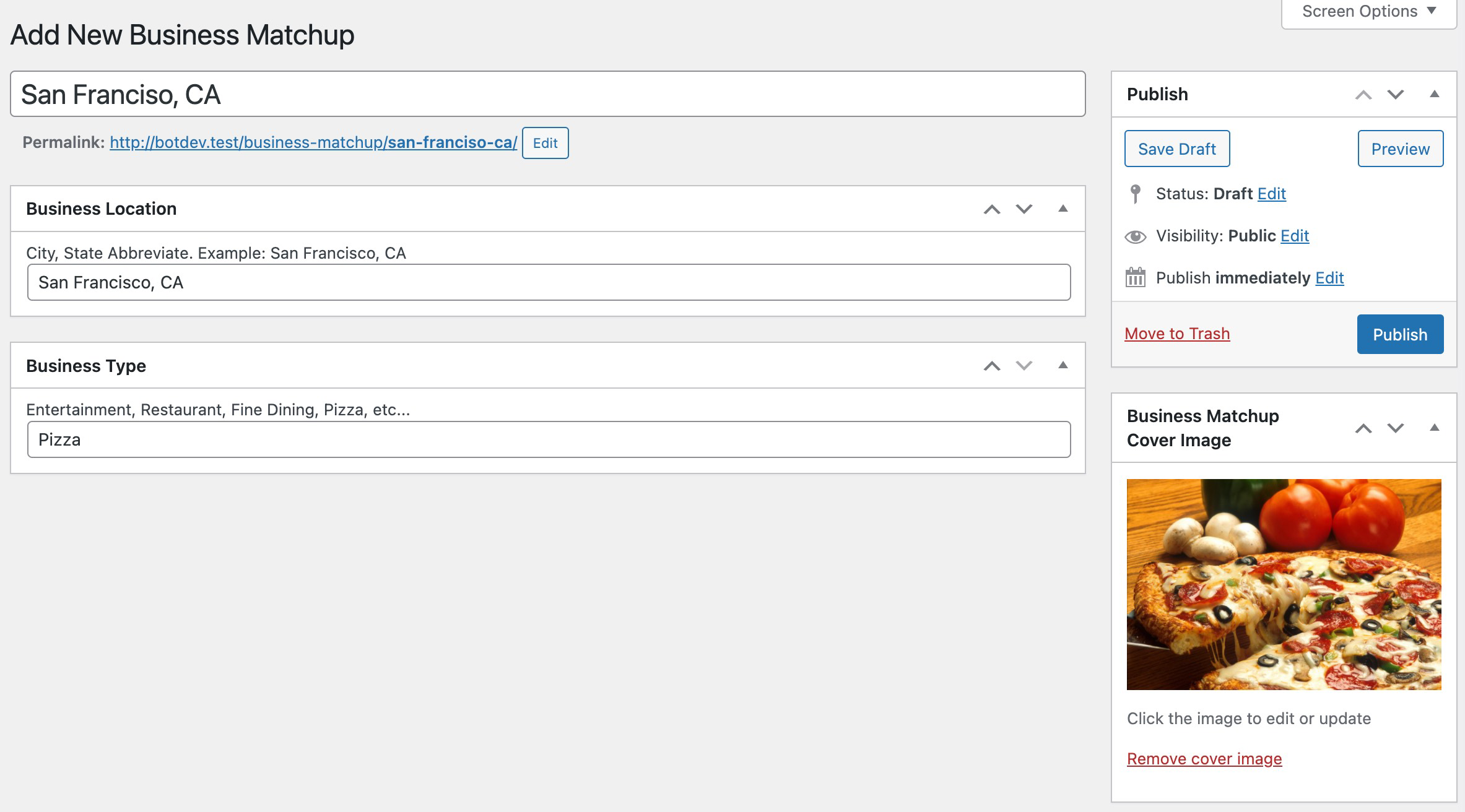Open the san-franciso-ca permalink
Viewport: 1465px width, 812px height.
pyautogui.click(x=313, y=142)
